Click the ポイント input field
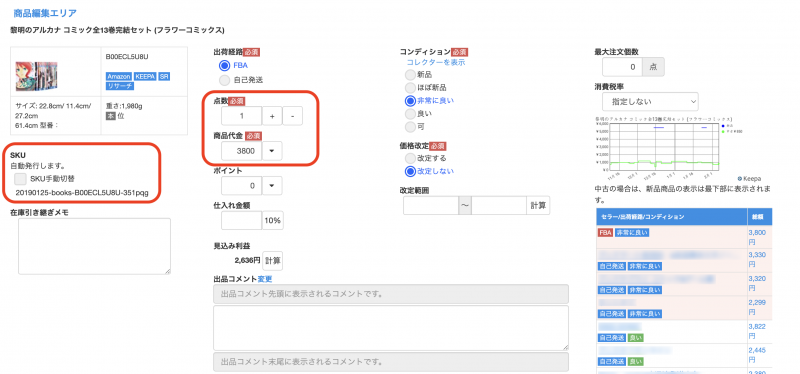Screen dimensions: 800x374 (241, 185)
